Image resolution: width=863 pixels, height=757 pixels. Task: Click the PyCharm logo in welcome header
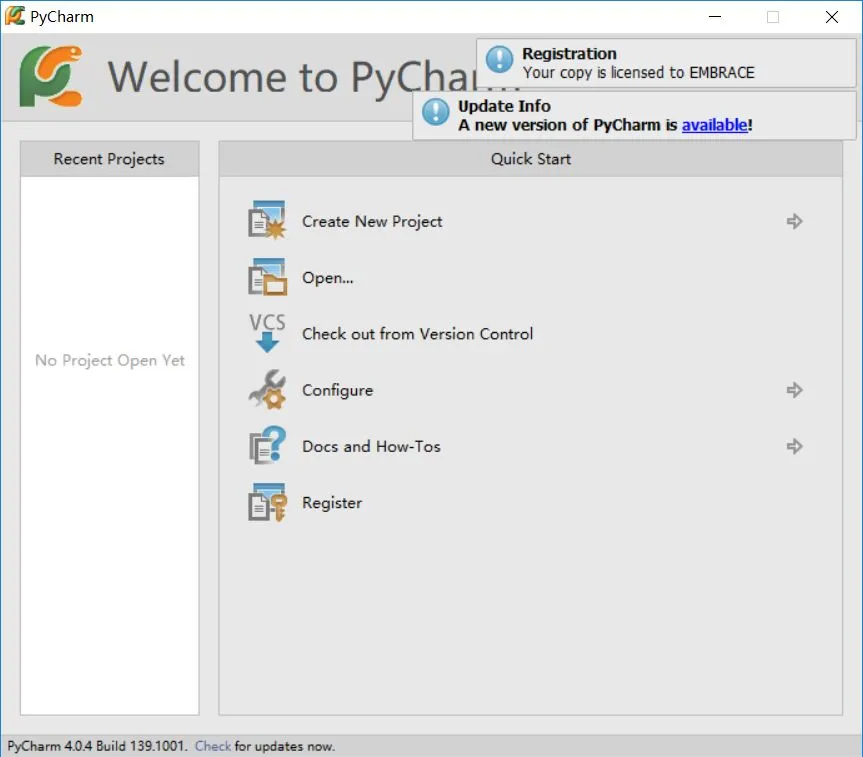click(x=51, y=76)
